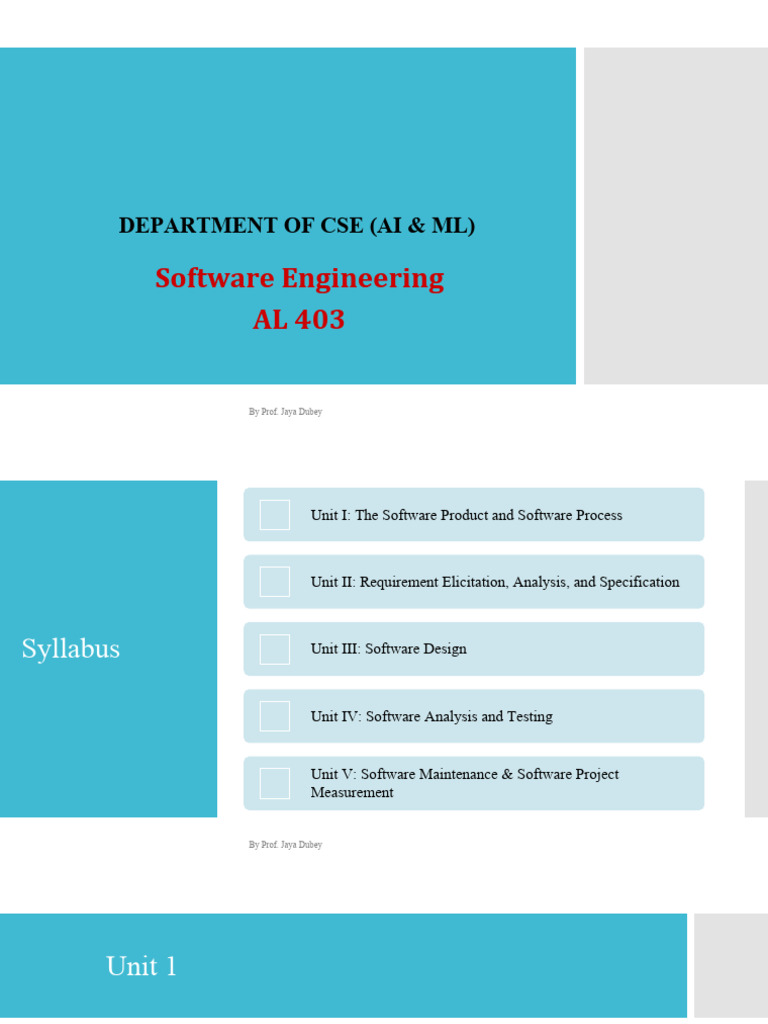The width and height of the screenshot is (768, 1024).
Task: Select the "Unit III: Software Design" row
Action: tap(473, 649)
